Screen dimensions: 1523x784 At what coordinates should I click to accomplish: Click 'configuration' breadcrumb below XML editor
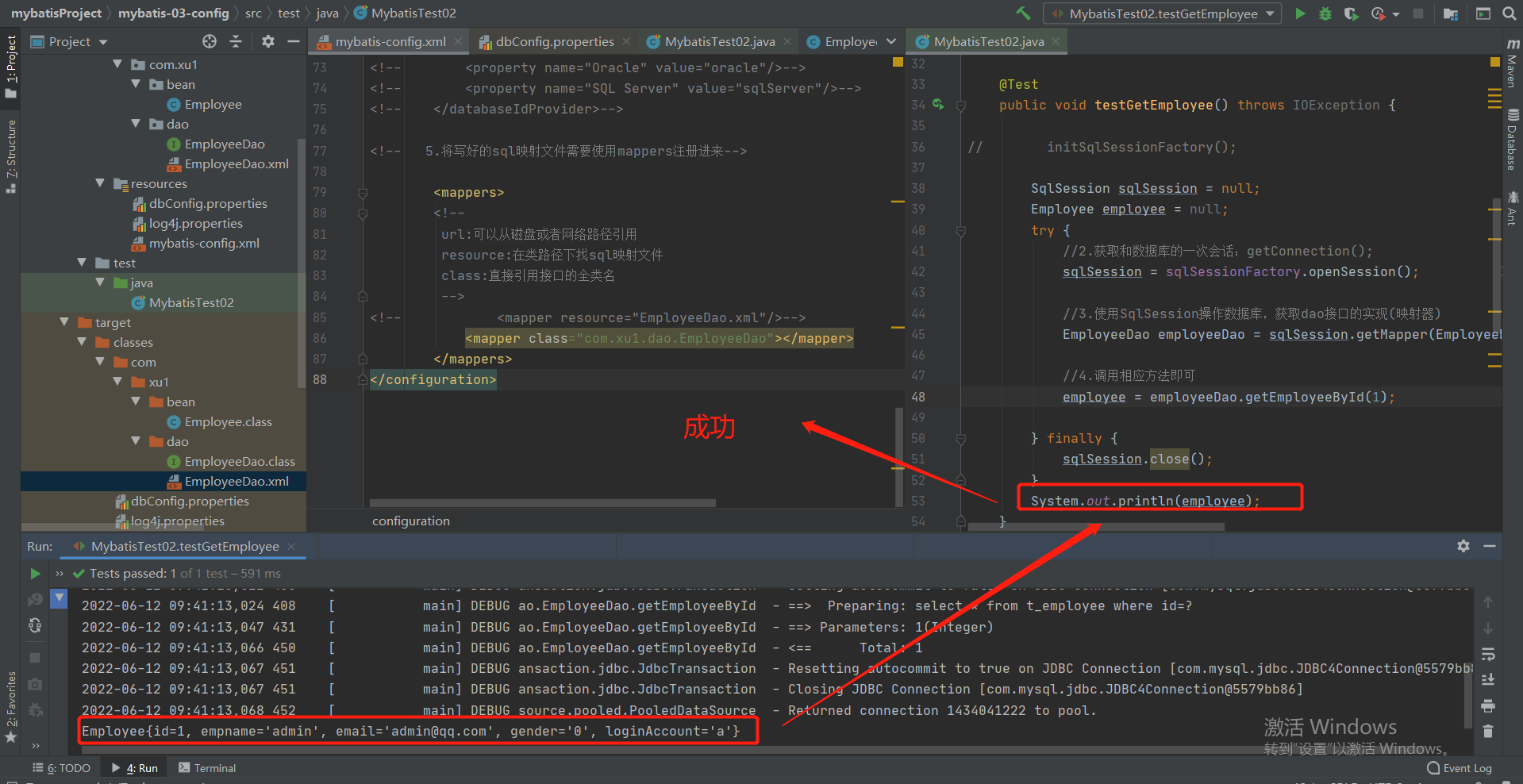[410, 521]
